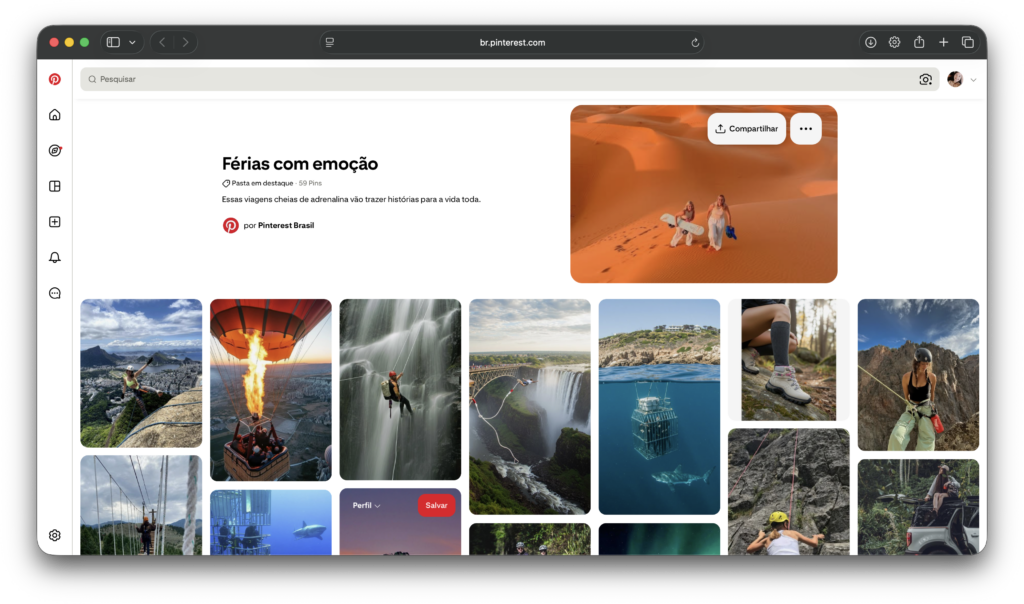The height and width of the screenshot is (604, 1024).
Task: Open the bungee jump waterfall pin
Action: (x=530, y=406)
